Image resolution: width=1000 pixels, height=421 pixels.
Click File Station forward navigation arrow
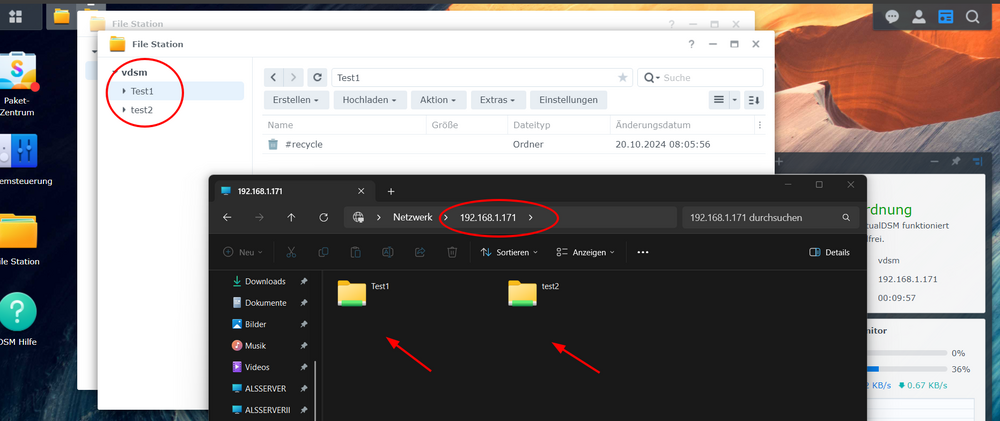(x=293, y=78)
